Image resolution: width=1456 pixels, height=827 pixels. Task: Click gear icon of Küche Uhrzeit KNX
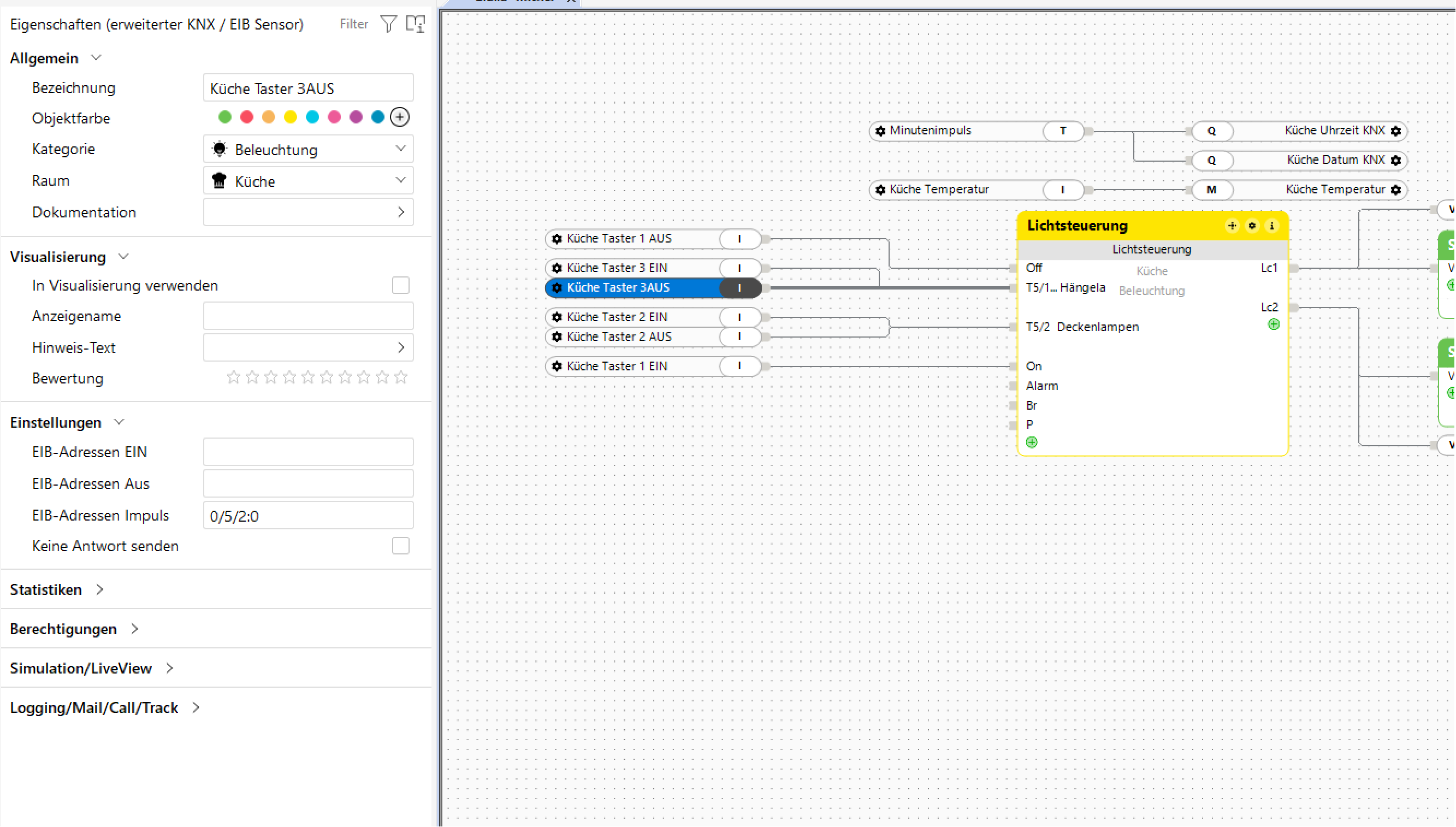(1396, 131)
